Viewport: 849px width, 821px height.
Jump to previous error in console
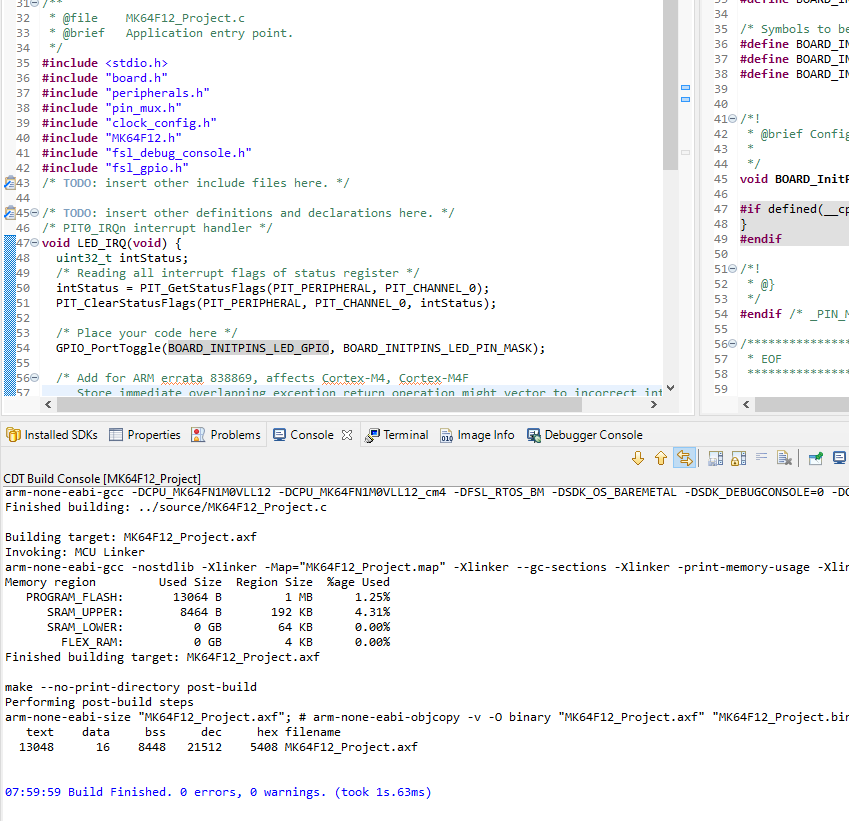tap(661, 458)
